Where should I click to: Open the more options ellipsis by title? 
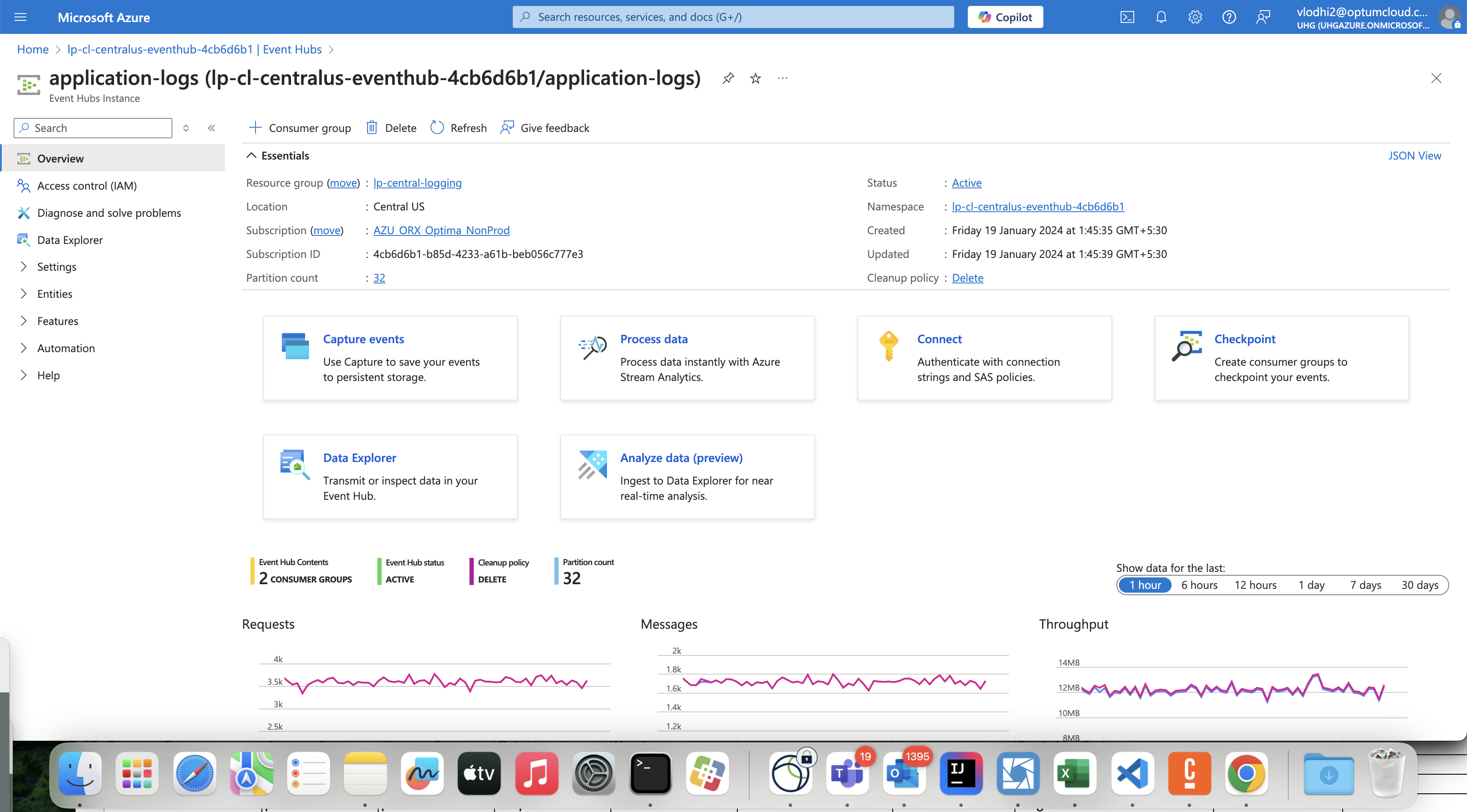tap(782, 78)
